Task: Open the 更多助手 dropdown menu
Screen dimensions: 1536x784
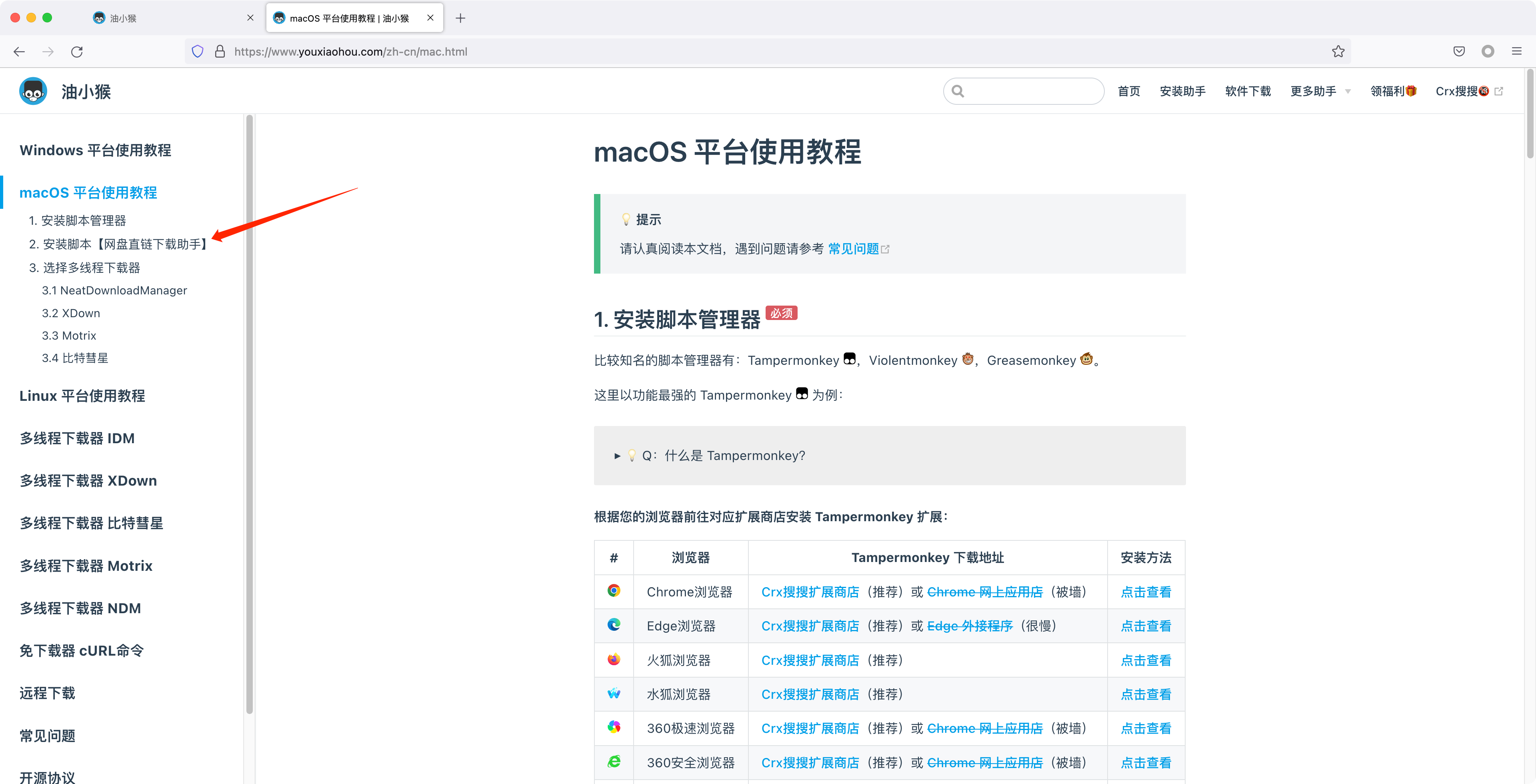Action: pos(1320,91)
